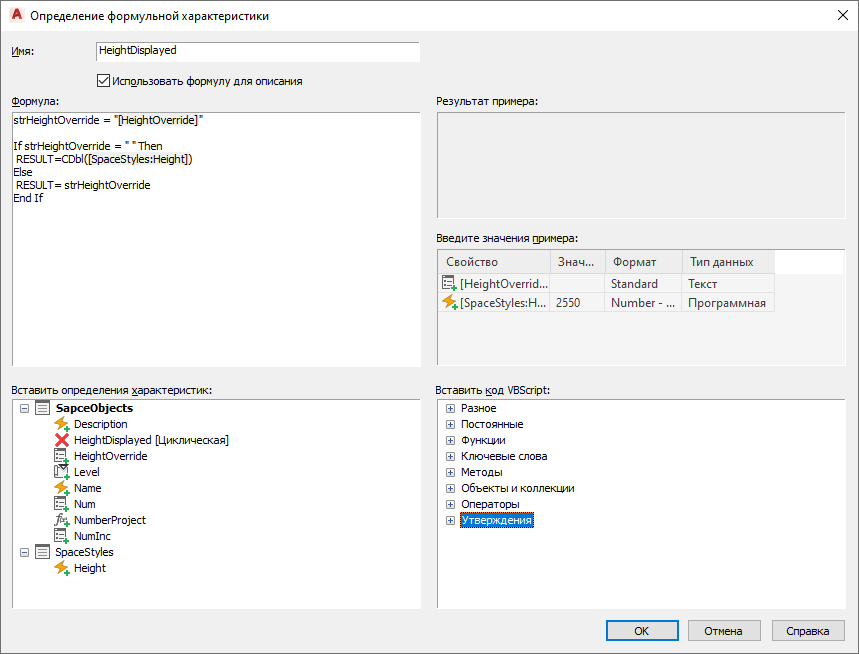Click the formula icon beside NumberProject
The height and width of the screenshot is (654, 859).
click(61, 520)
